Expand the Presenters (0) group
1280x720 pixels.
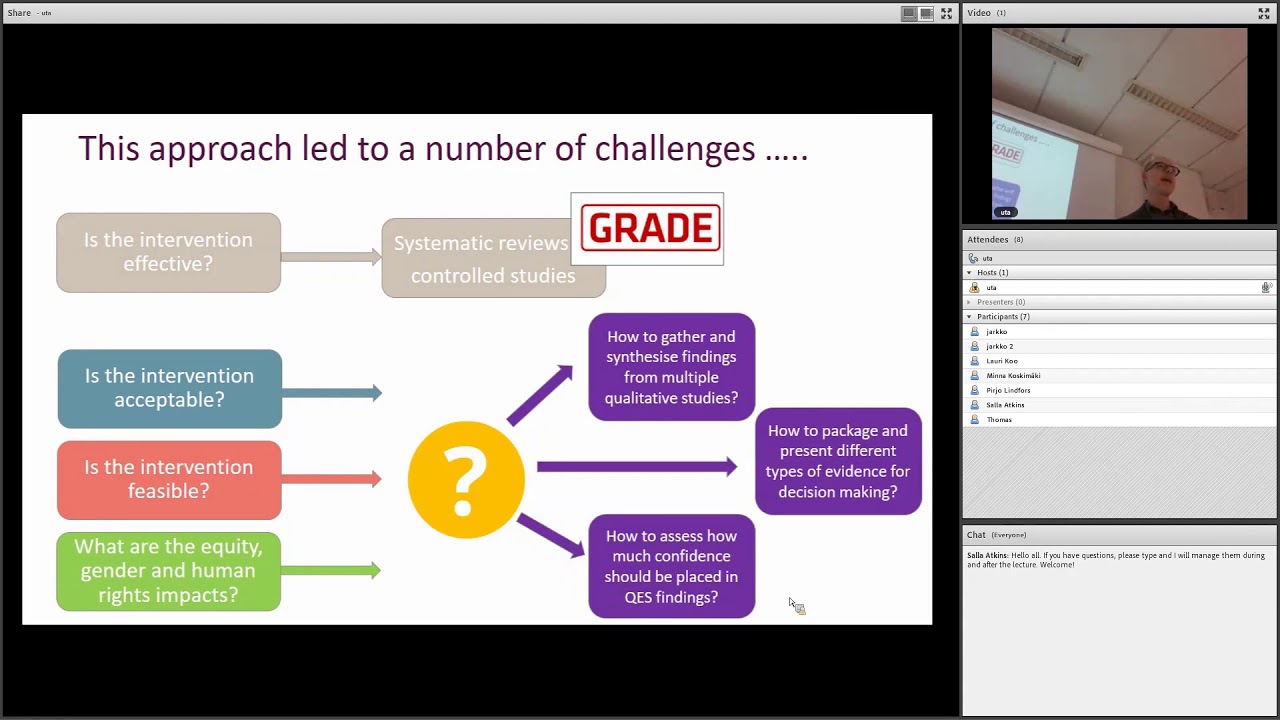[969, 302]
